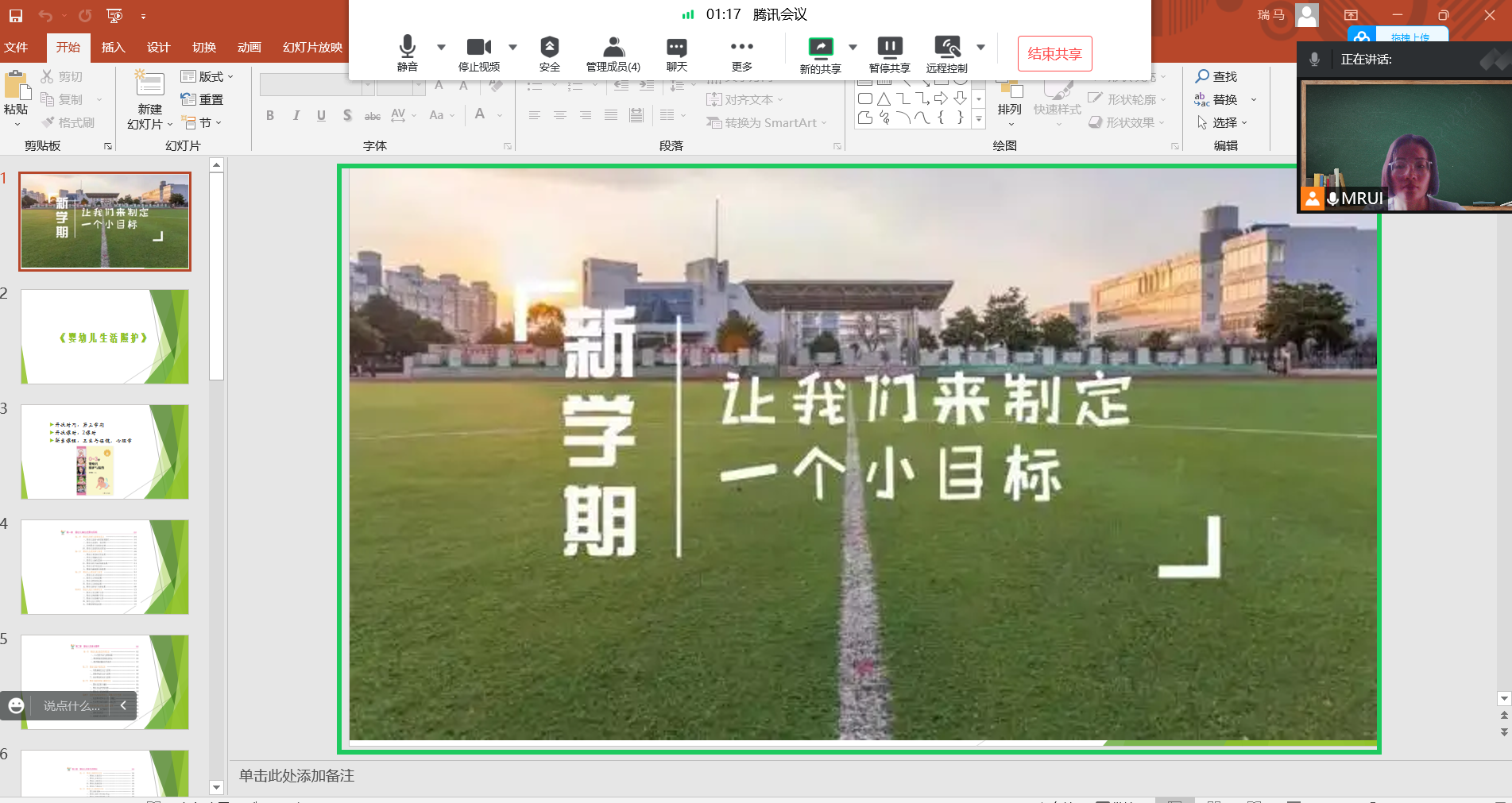Select the left brace shape
The height and width of the screenshot is (803, 1512).
pyautogui.click(x=942, y=118)
